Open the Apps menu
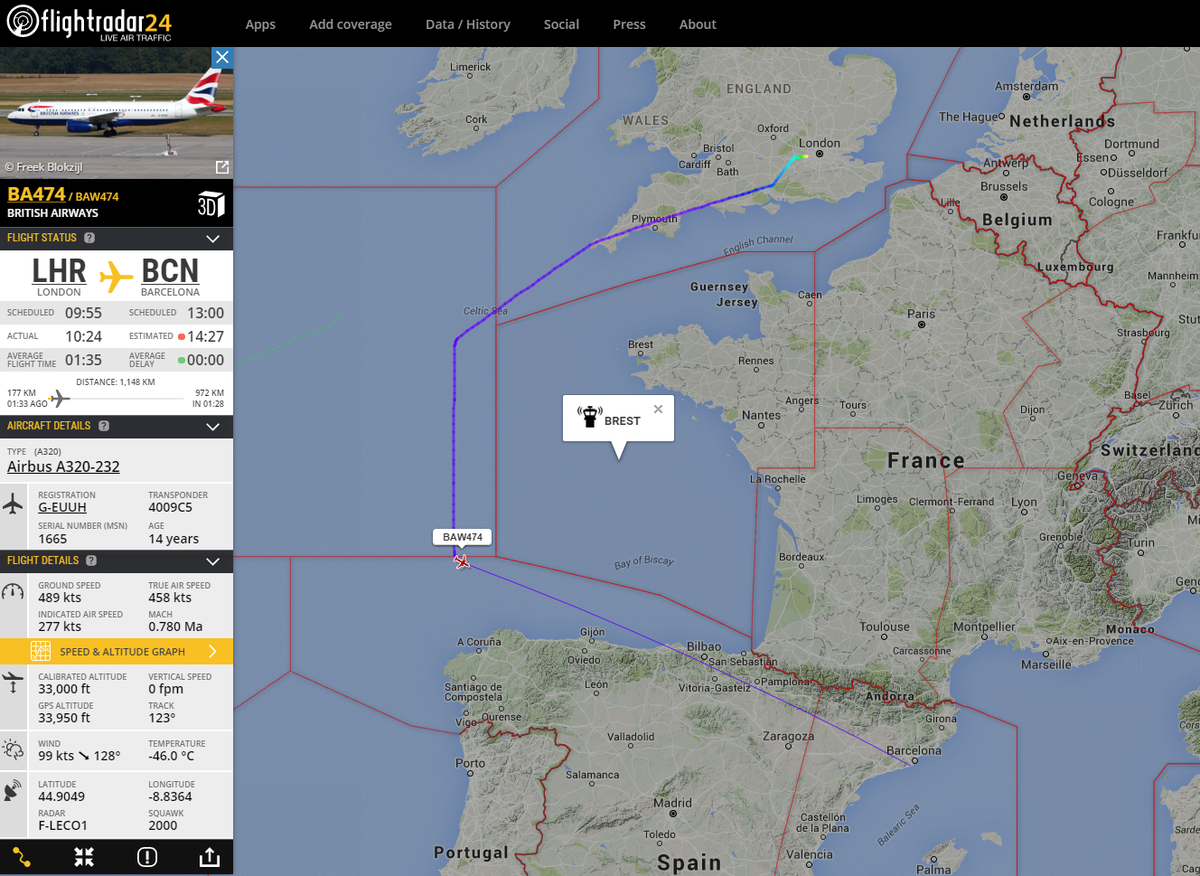 click(x=260, y=24)
